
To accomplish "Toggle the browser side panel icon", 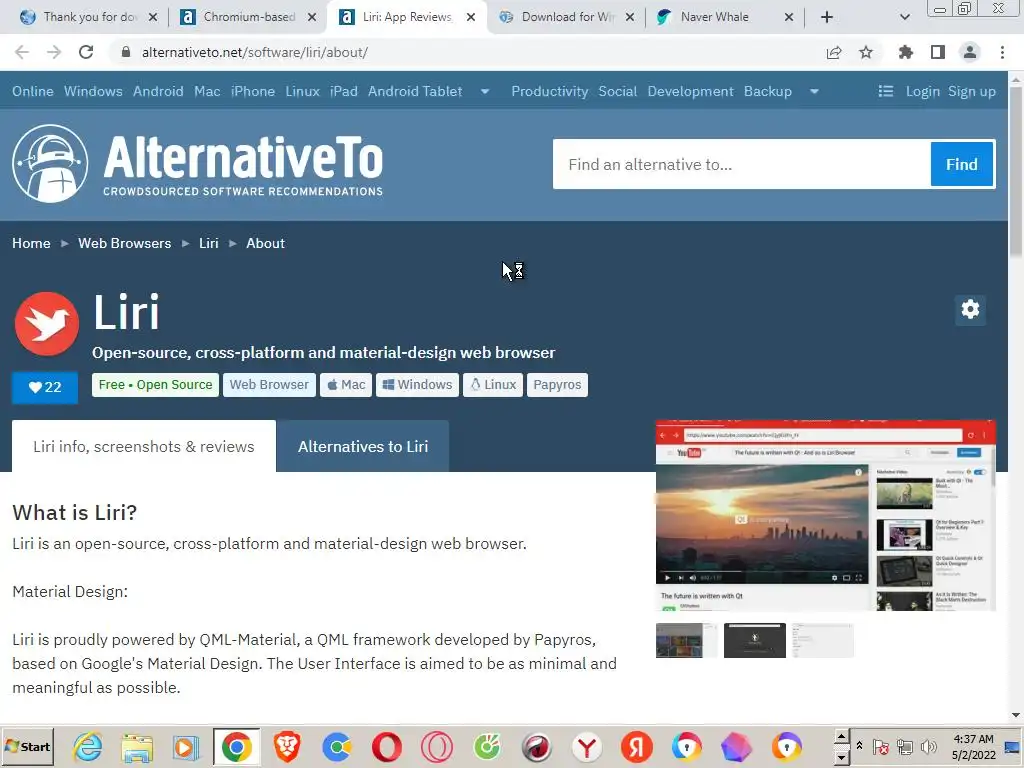I will (938, 52).
